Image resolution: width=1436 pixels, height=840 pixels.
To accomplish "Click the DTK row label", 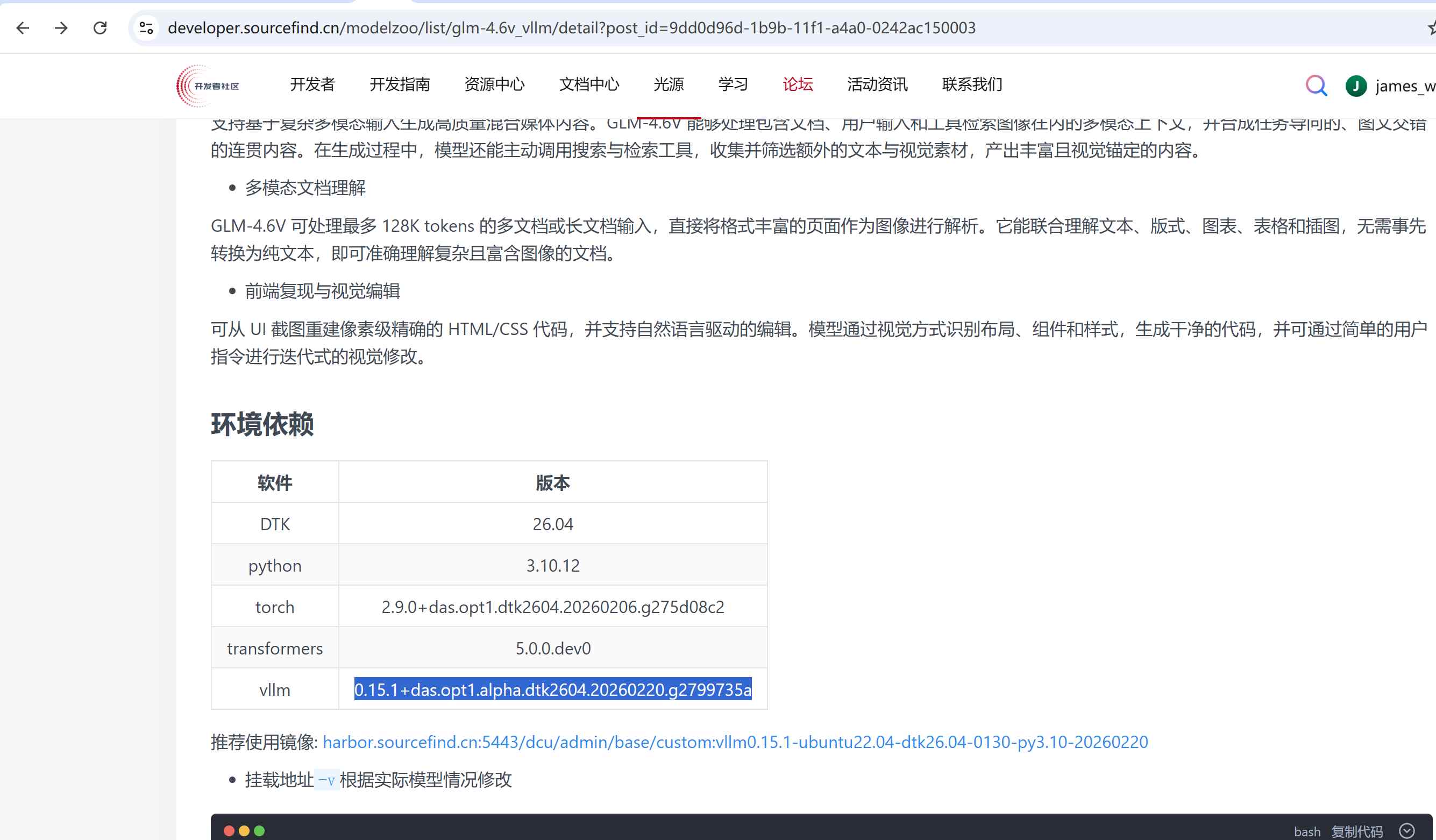I will click(x=275, y=523).
